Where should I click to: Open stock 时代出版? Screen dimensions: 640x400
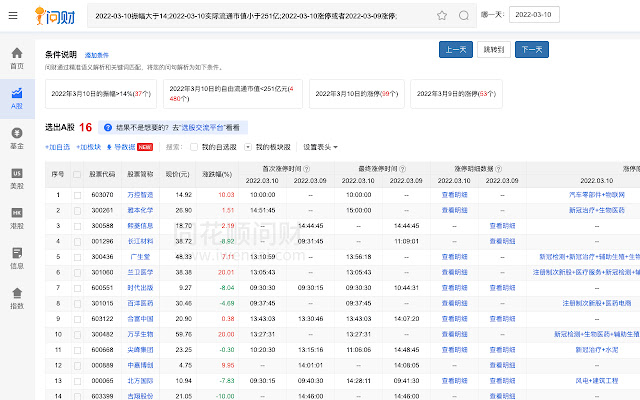pyautogui.click(x=140, y=288)
